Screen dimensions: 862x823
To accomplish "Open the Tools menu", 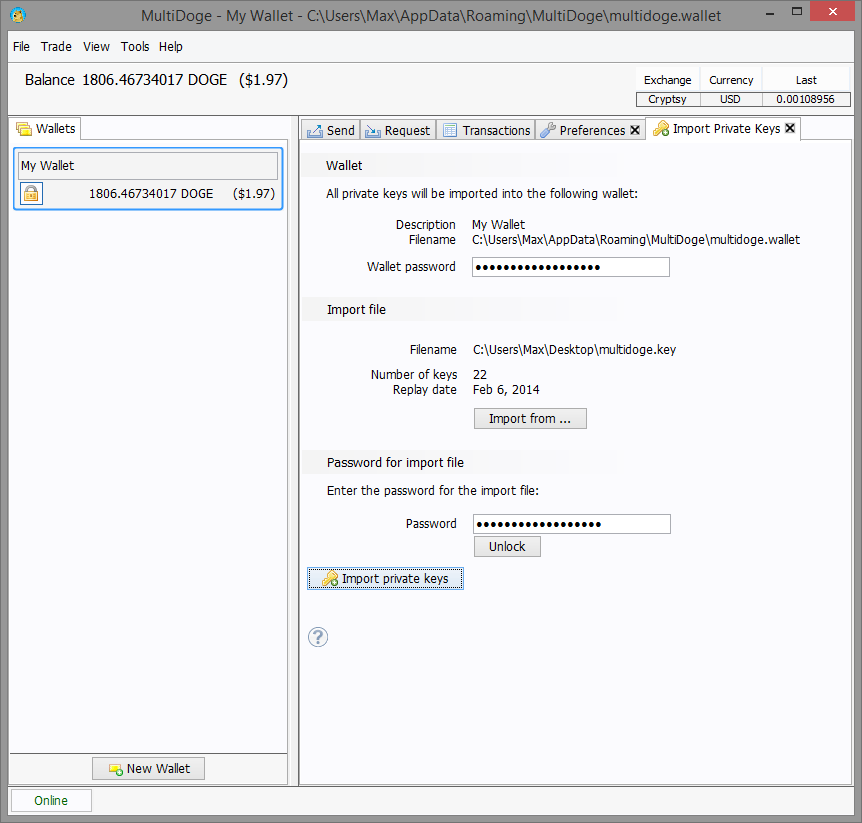I will pos(135,47).
